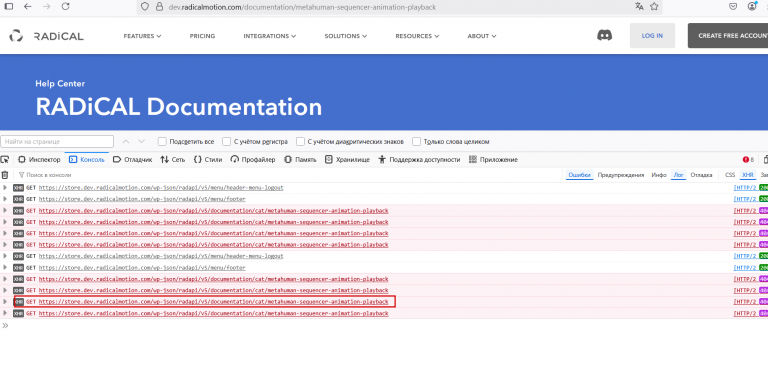Go back to the previous page
768x392 pixels.
(x=27, y=7)
